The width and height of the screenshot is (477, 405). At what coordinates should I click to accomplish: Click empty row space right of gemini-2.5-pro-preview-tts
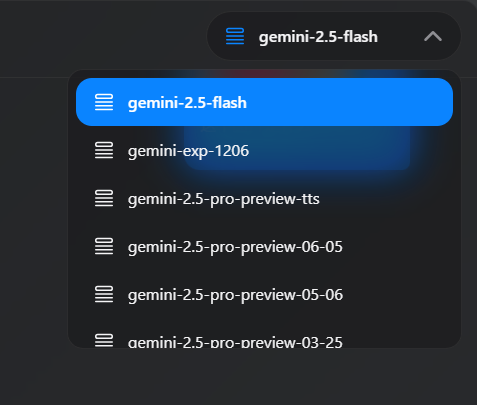[x=387, y=198]
